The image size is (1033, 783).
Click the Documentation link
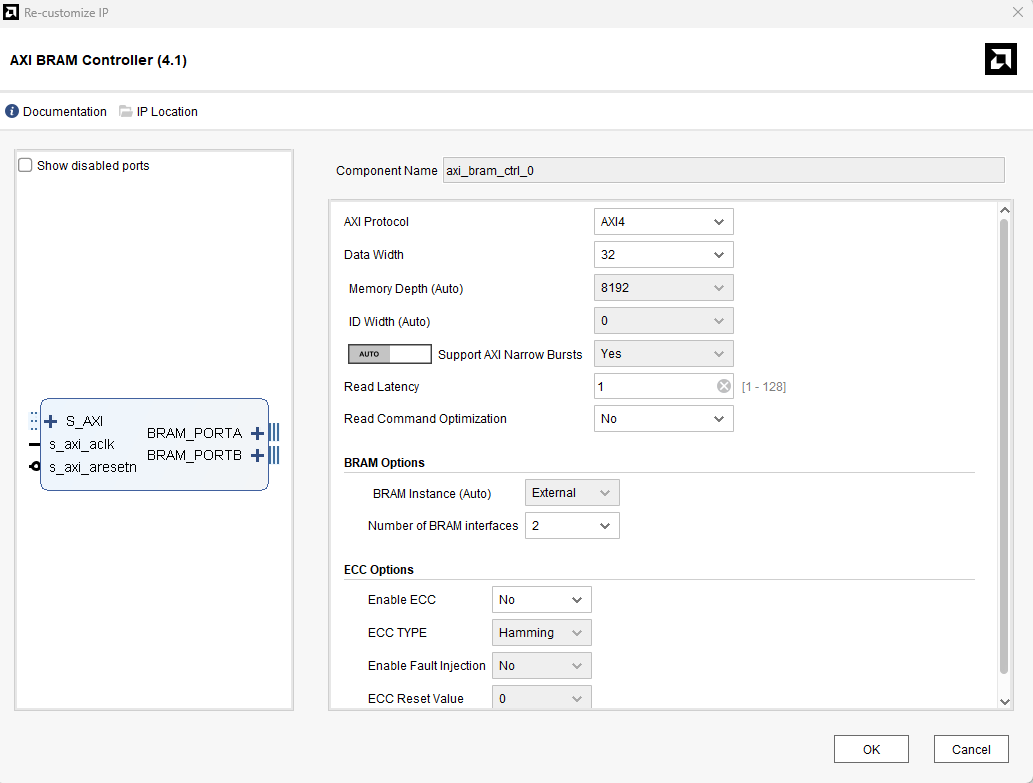tap(65, 112)
